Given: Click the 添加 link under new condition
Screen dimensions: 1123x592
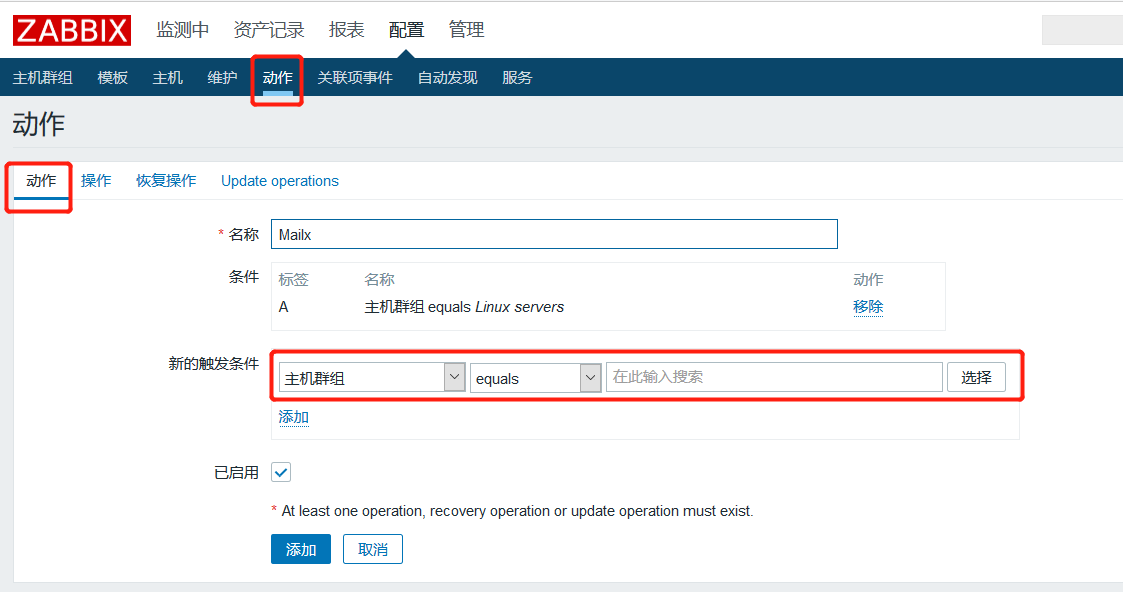Looking at the screenshot, I should [x=293, y=417].
